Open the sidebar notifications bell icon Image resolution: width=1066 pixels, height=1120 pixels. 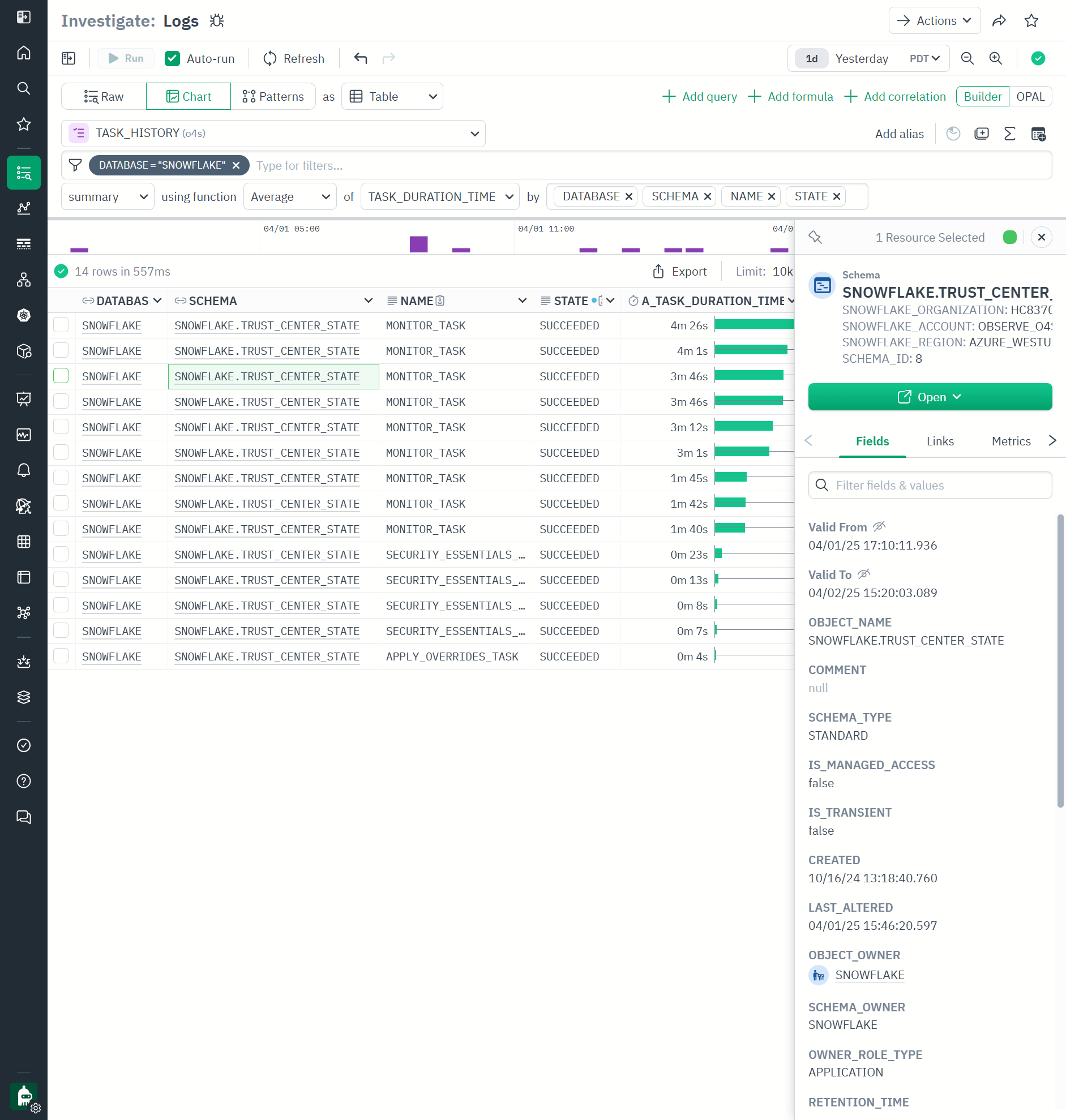coord(23,470)
